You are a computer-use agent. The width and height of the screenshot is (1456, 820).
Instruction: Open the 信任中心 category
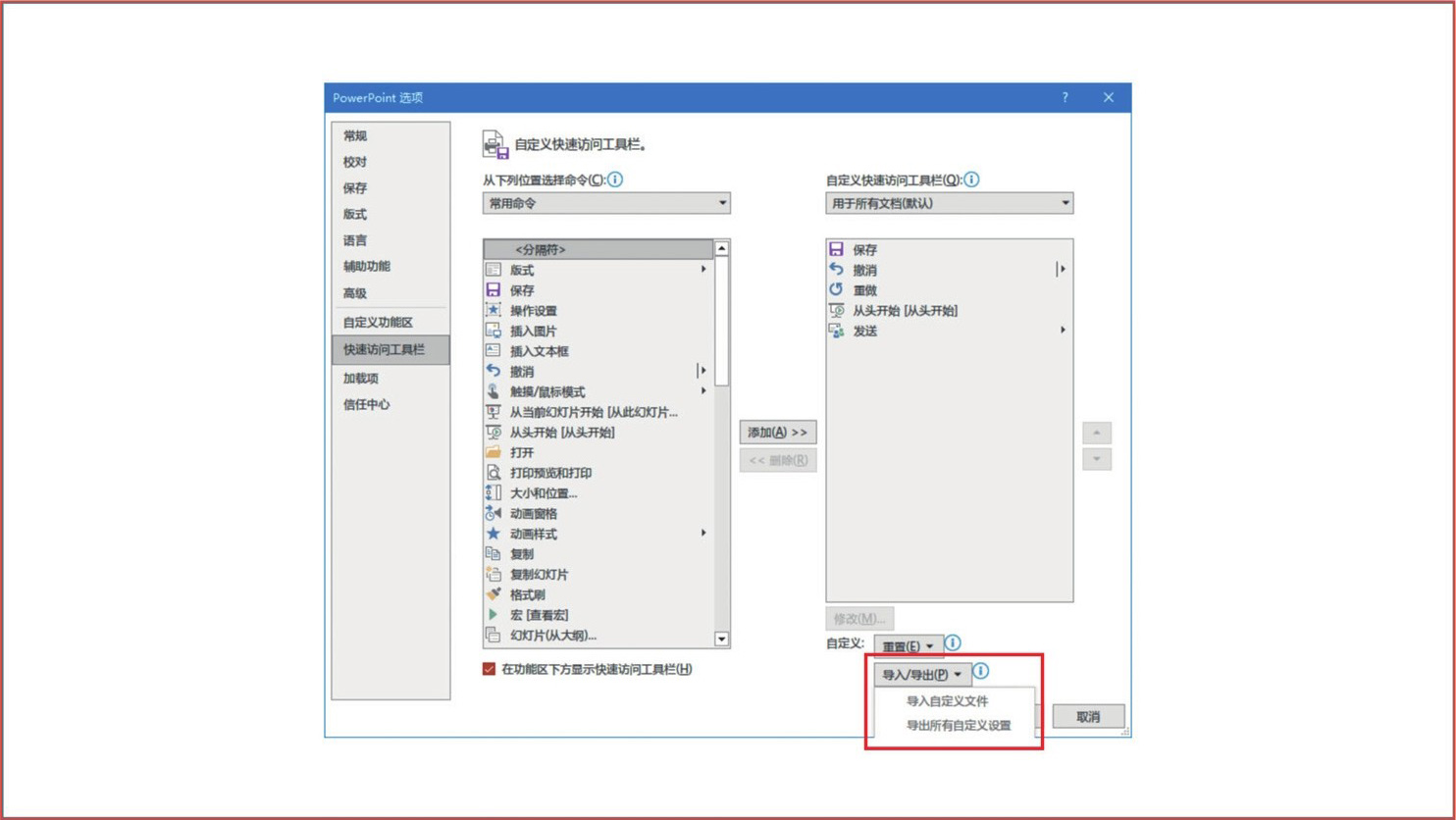pyautogui.click(x=390, y=404)
